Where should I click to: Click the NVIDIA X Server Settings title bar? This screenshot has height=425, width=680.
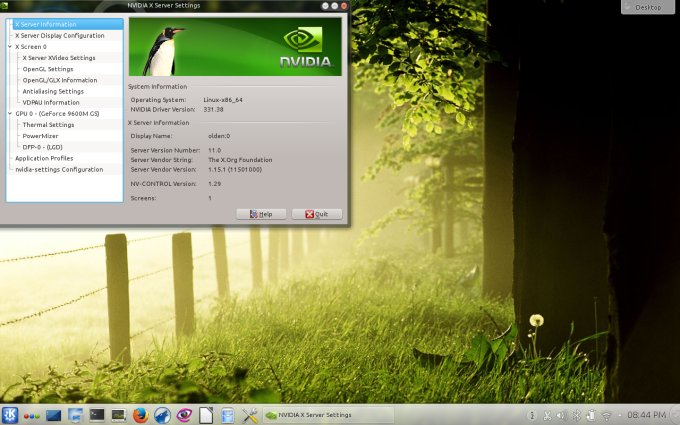pos(164,6)
